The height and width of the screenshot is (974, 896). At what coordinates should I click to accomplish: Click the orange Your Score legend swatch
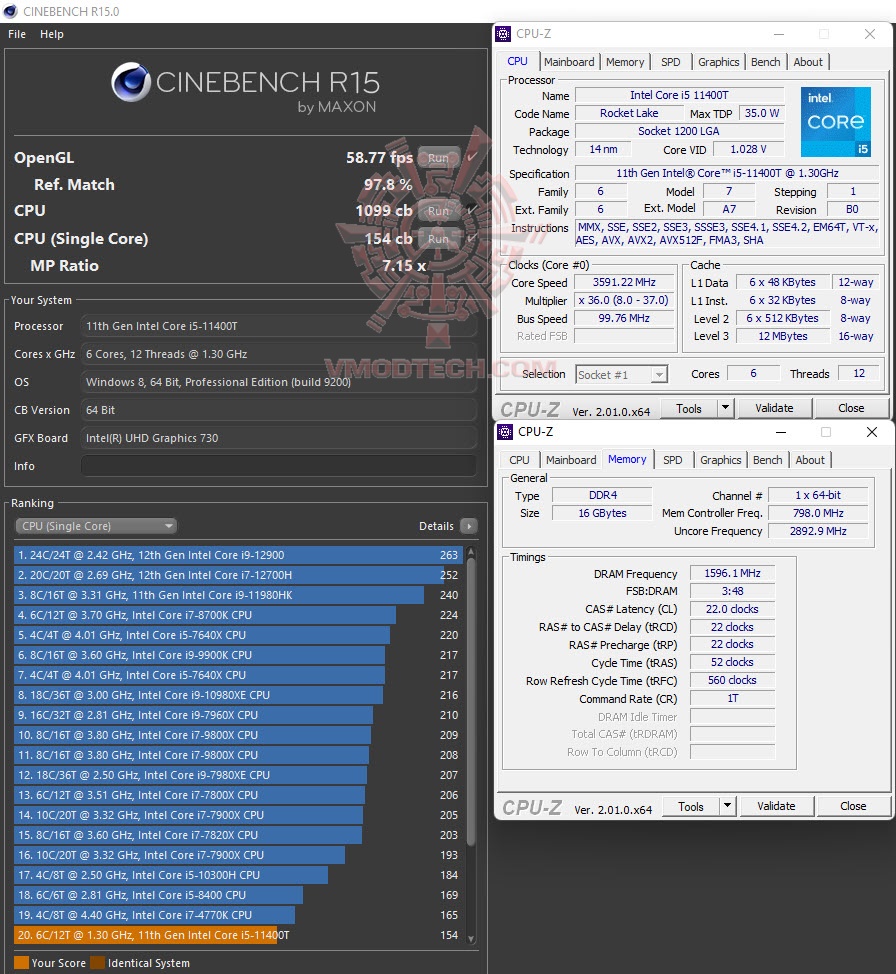click(21, 963)
